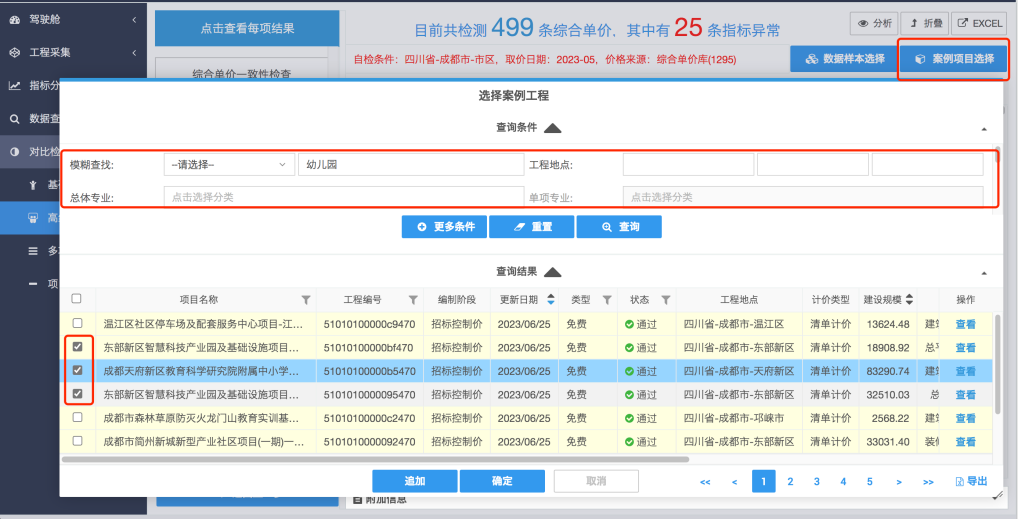
Task: Click the first 工程地点 input field
Action: click(688, 165)
